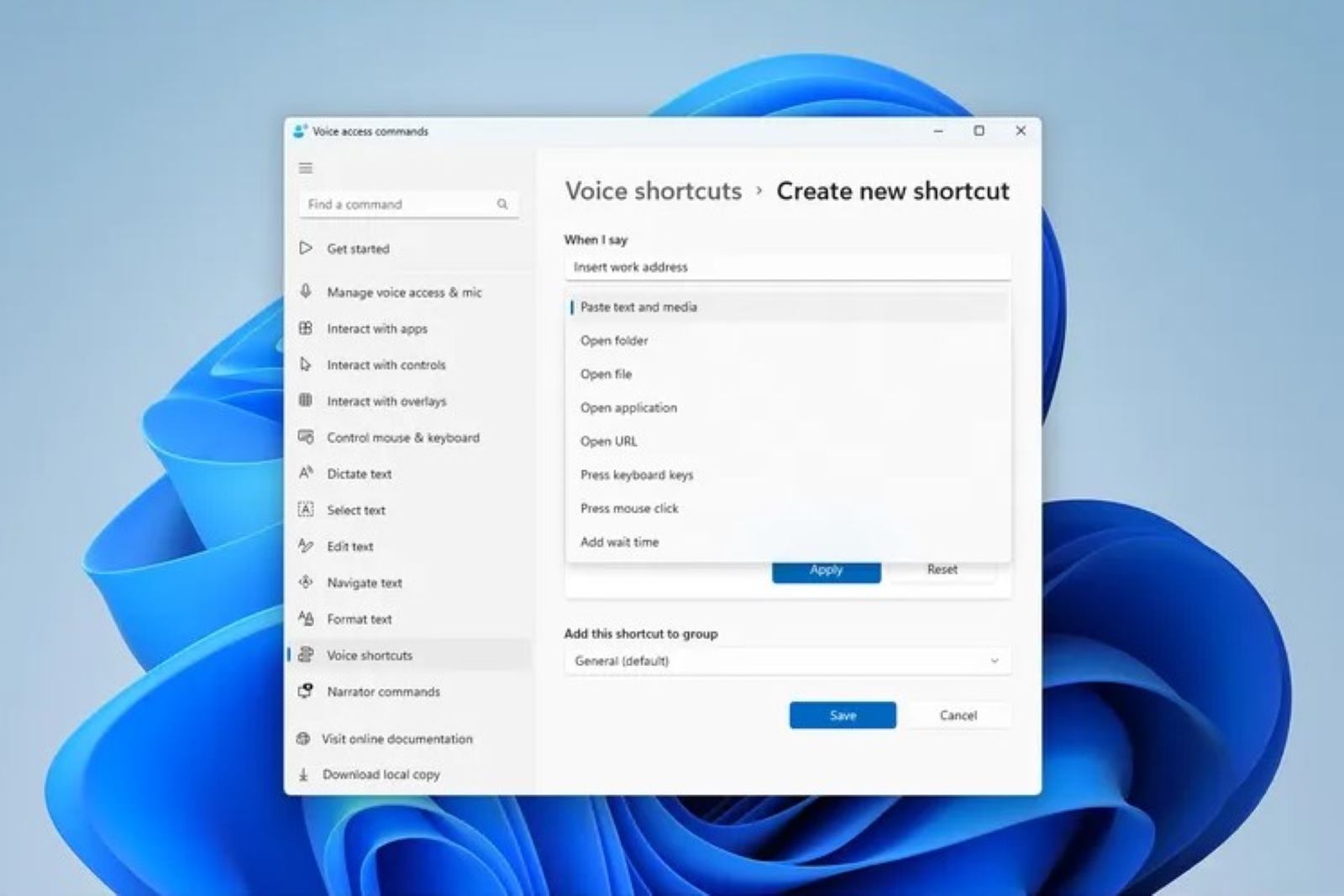This screenshot has height=896, width=1344.
Task: Click the Navigate text icon
Action: 306,582
